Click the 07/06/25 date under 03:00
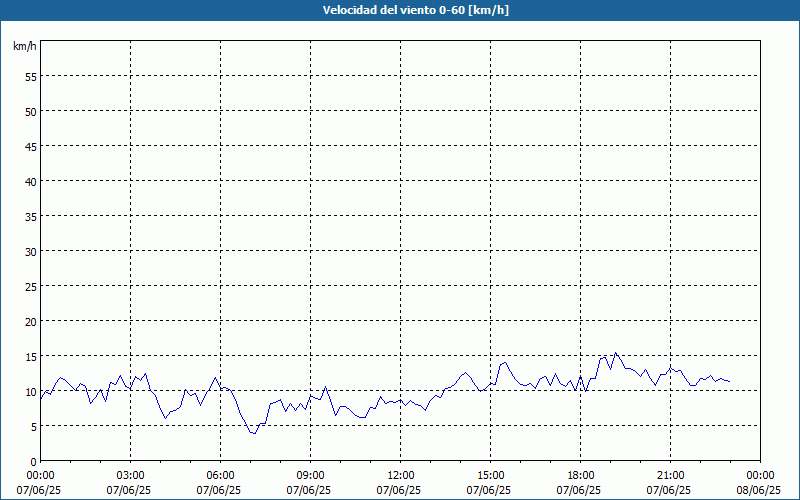 click(x=129, y=490)
